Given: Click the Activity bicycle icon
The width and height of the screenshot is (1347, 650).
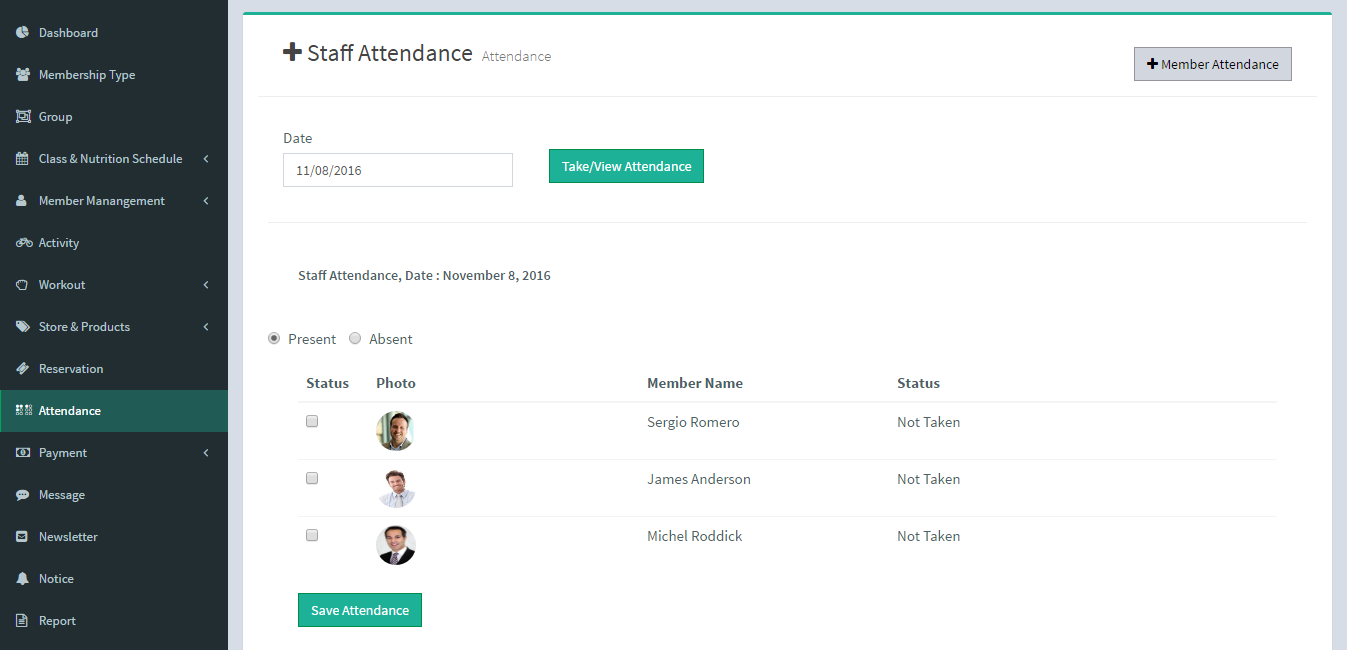Looking at the screenshot, I should tap(23, 243).
